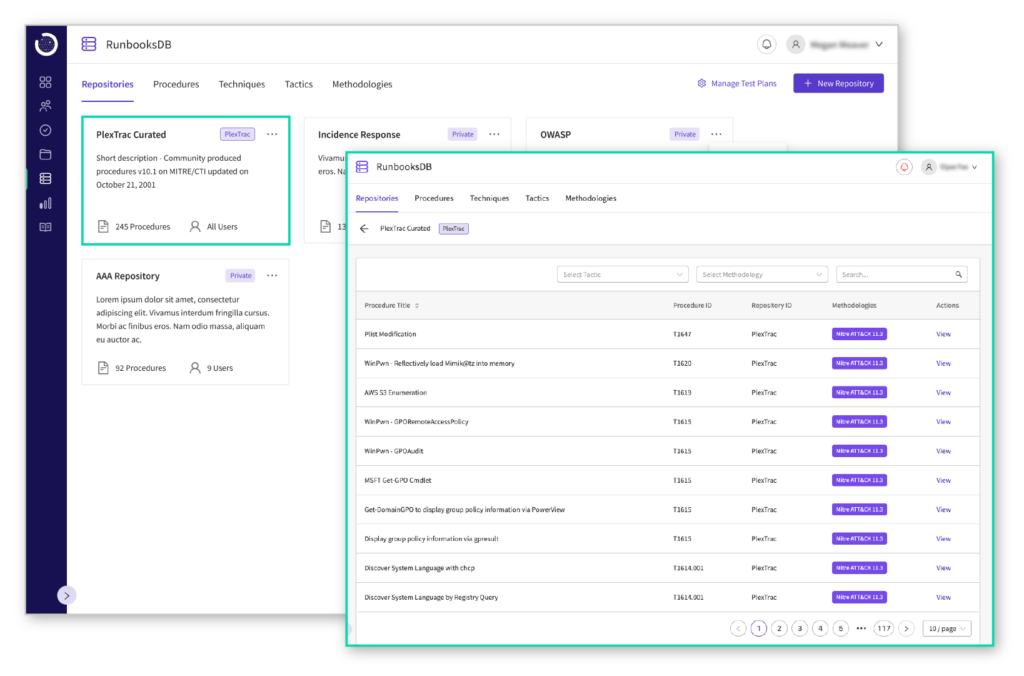Open the Select Tactic dropdown

click(x=622, y=274)
